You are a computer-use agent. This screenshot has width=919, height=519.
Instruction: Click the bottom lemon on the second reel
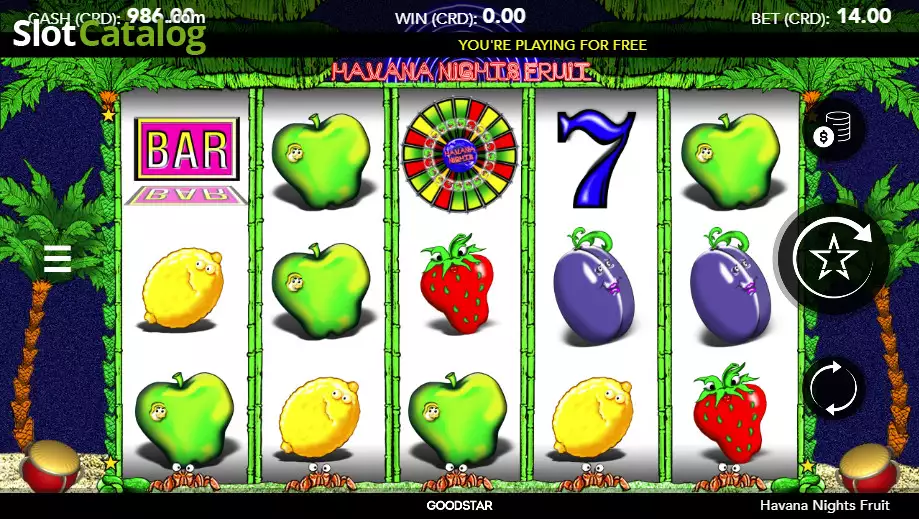coord(319,417)
